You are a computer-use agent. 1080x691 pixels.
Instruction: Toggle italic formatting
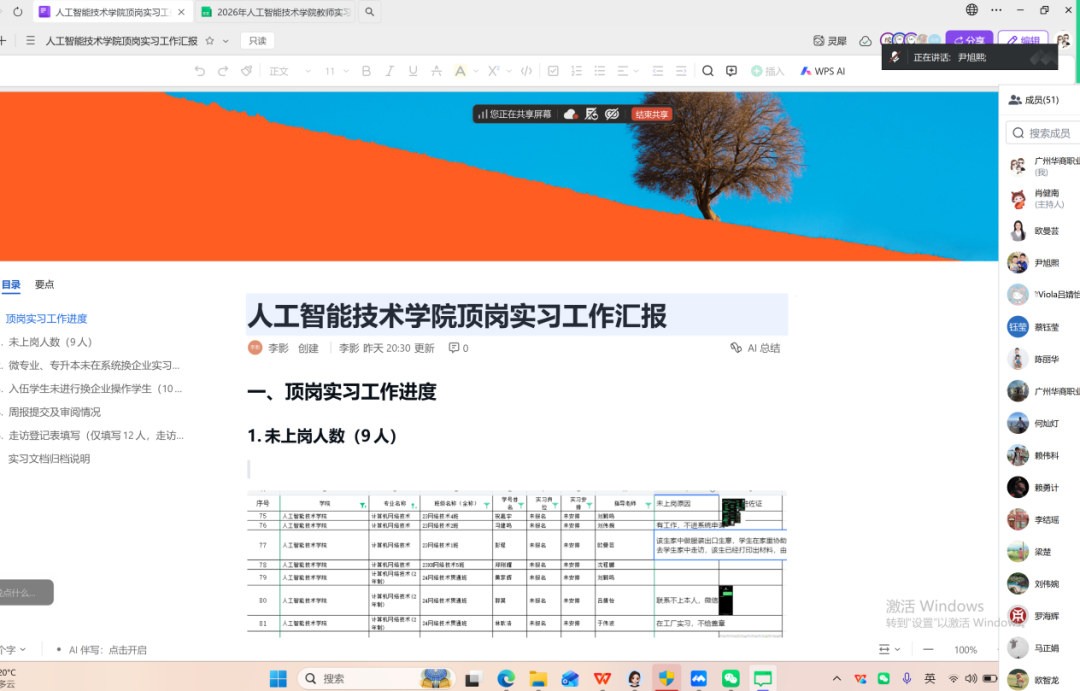390,71
